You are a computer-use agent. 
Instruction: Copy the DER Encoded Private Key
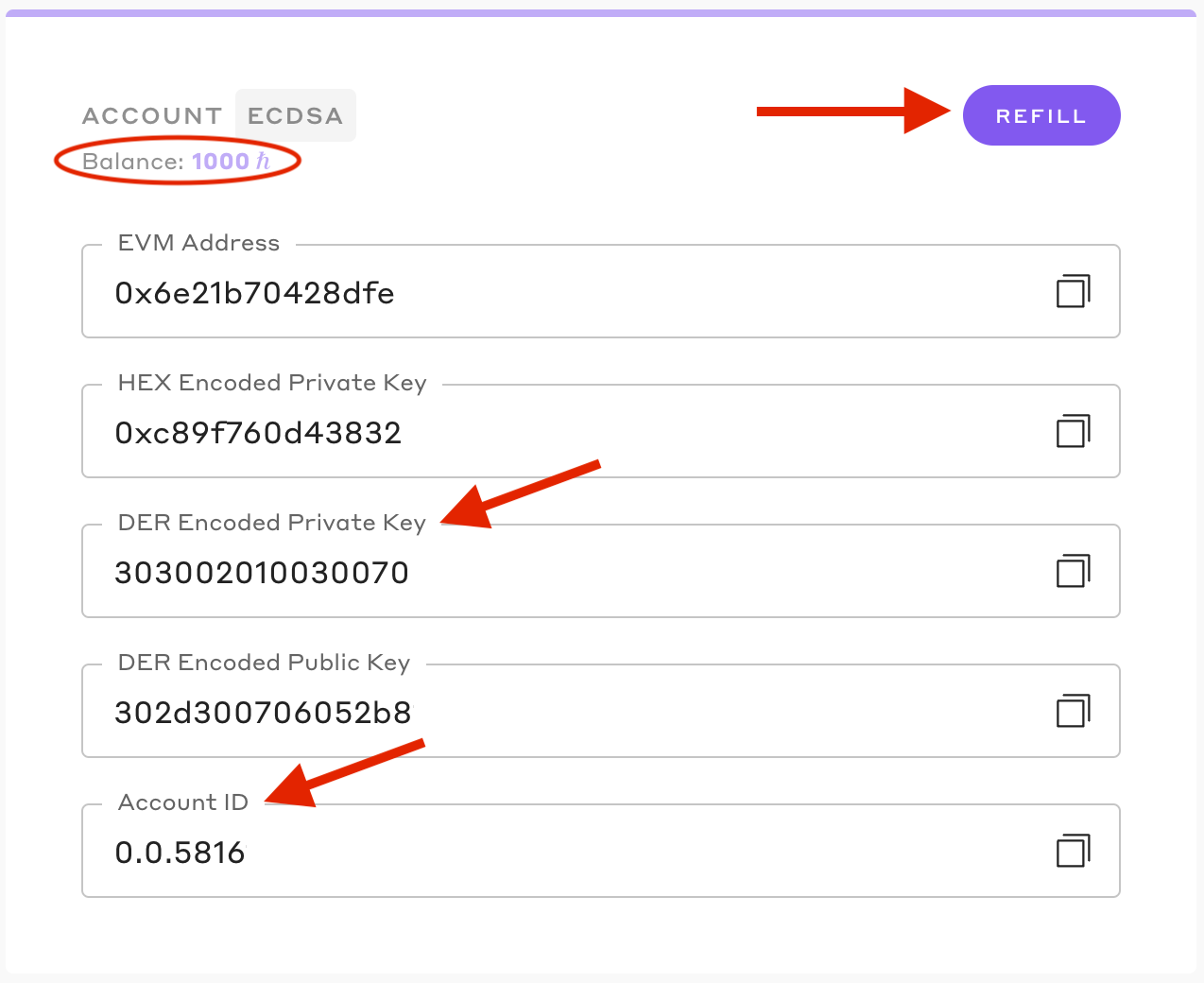pyautogui.click(x=1073, y=571)
